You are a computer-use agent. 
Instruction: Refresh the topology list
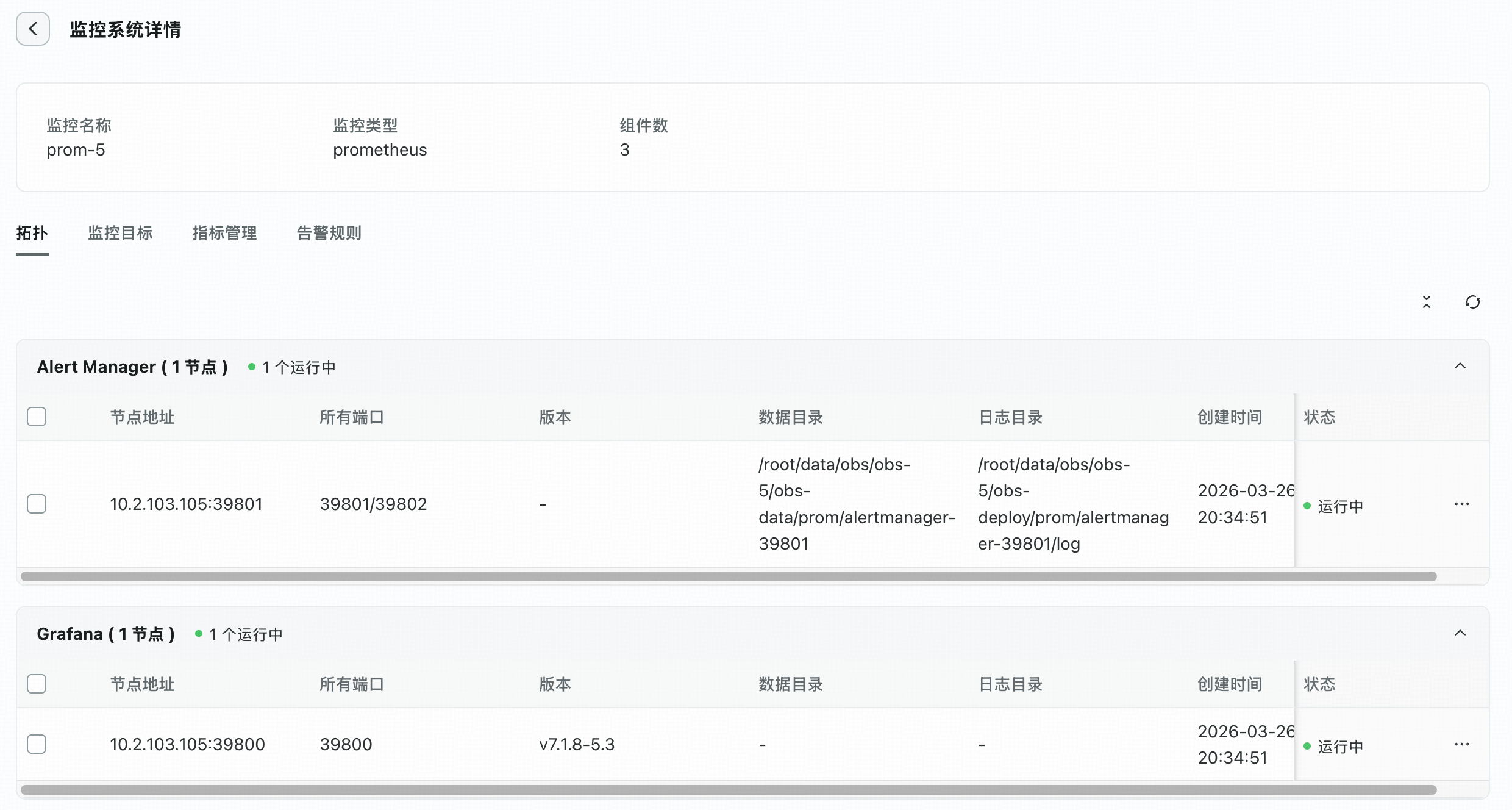coord(1473,302)
